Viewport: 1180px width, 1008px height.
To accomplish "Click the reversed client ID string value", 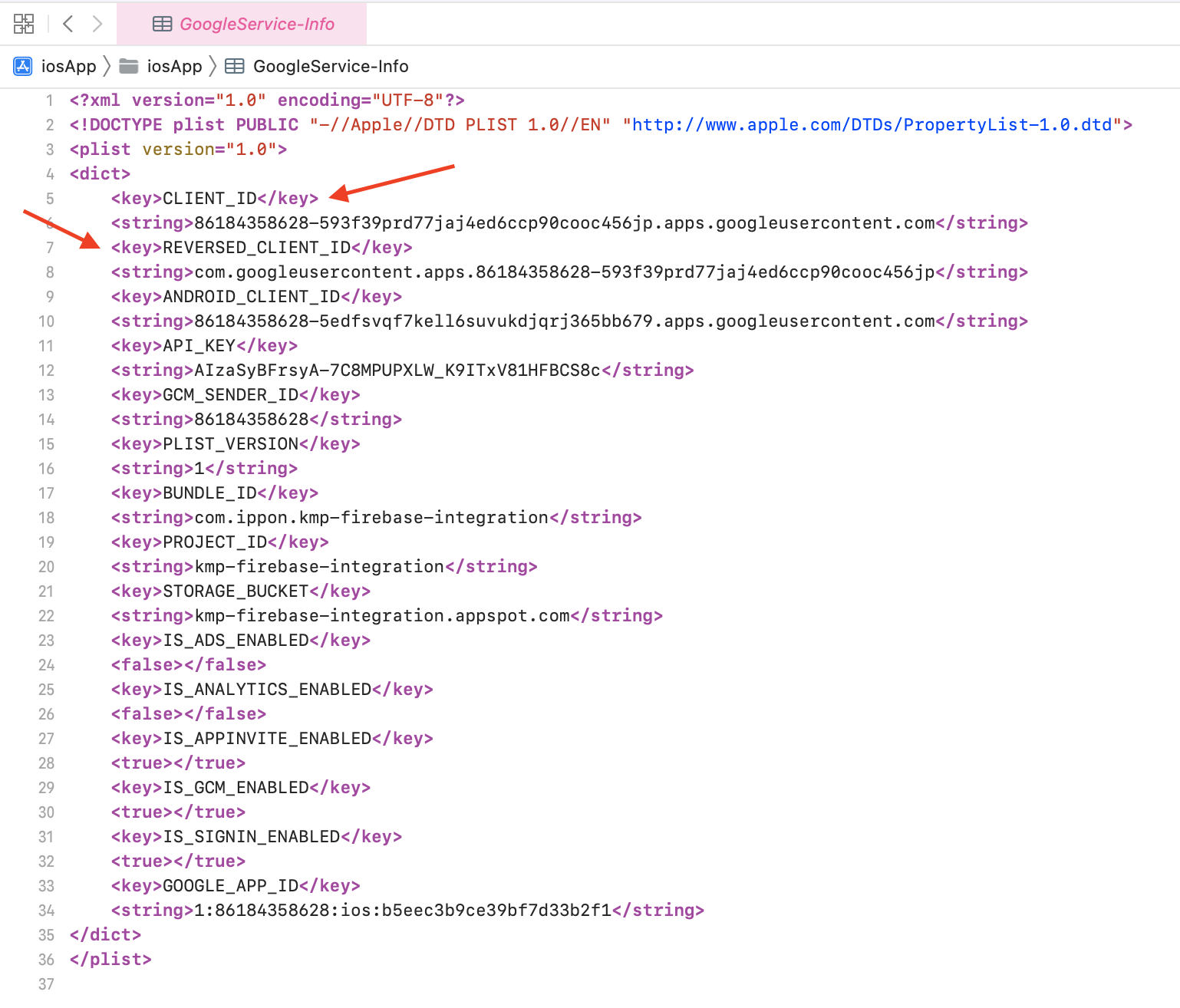I will coord(565,272).
